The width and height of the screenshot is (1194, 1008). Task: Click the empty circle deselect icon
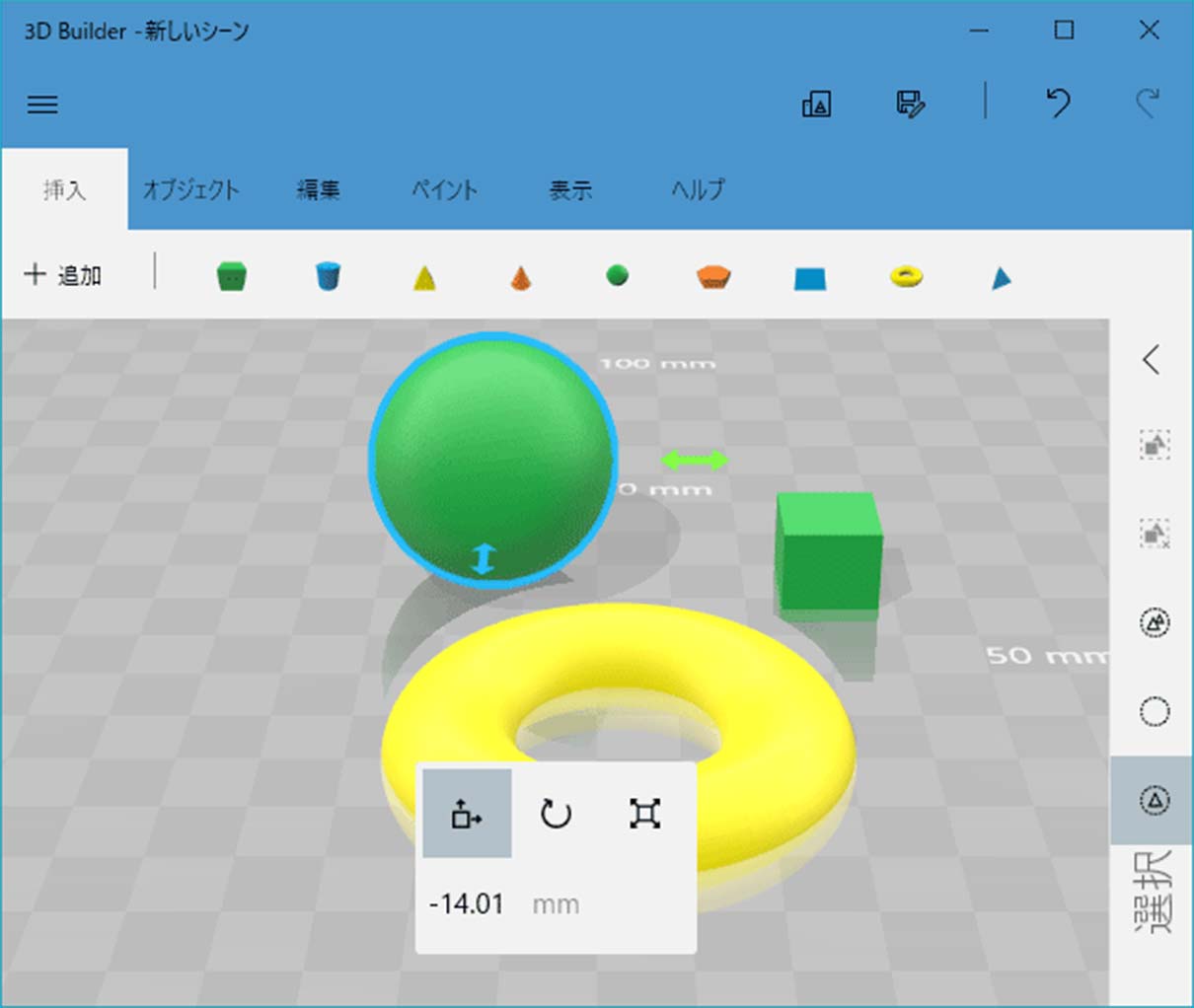[1155, 711]
